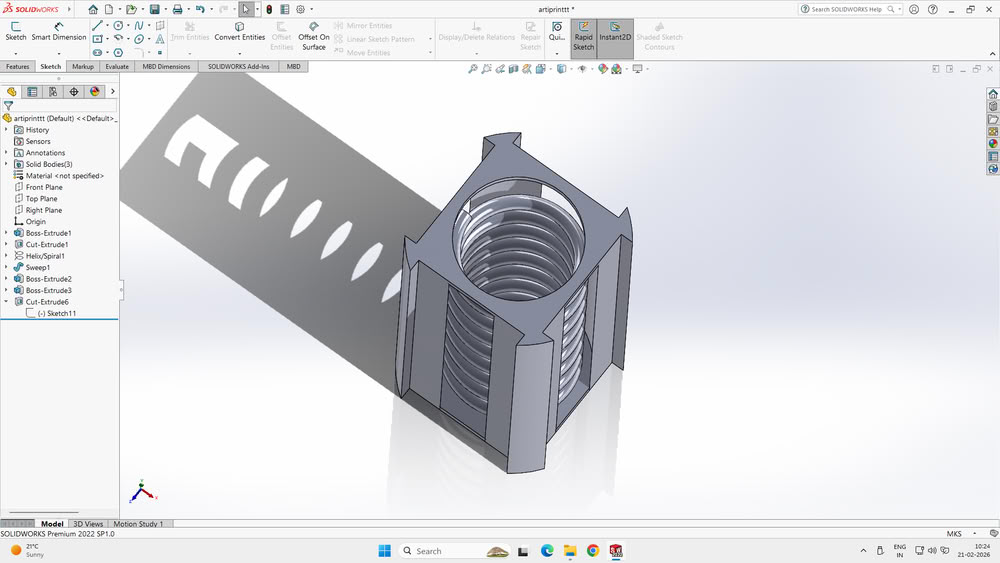
Task: Expand the Helix/Spiral1 feature
Action: pos(6,256)
